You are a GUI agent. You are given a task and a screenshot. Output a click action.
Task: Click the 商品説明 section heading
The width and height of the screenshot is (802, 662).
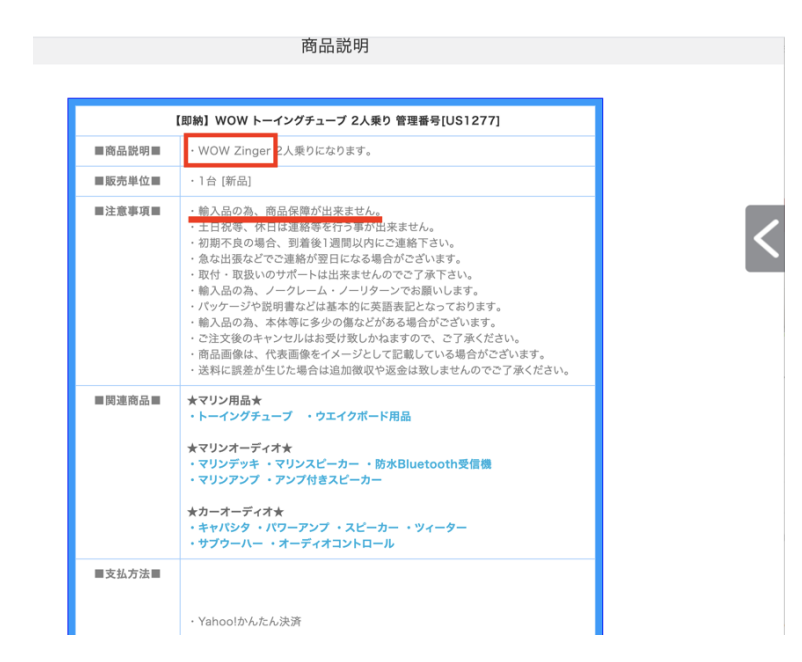[x=335, y=45]
